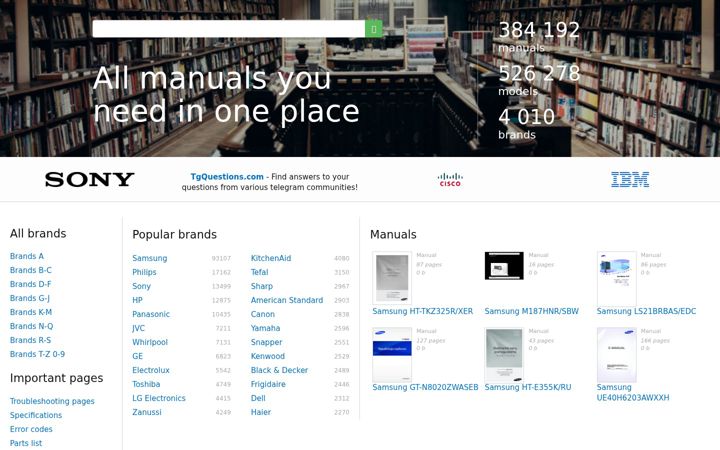Select GE brand link

pos(137,356)
